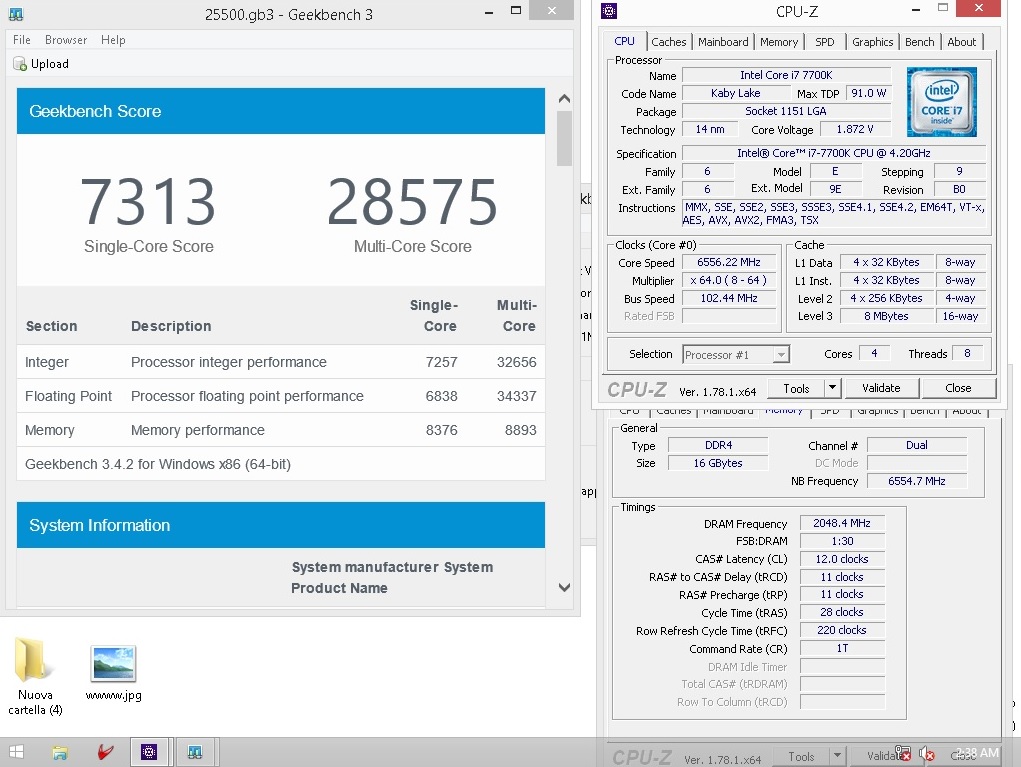Open the File menu in Geekbench
This screenshot has height=767, width=1021.
tap(21, 40)
